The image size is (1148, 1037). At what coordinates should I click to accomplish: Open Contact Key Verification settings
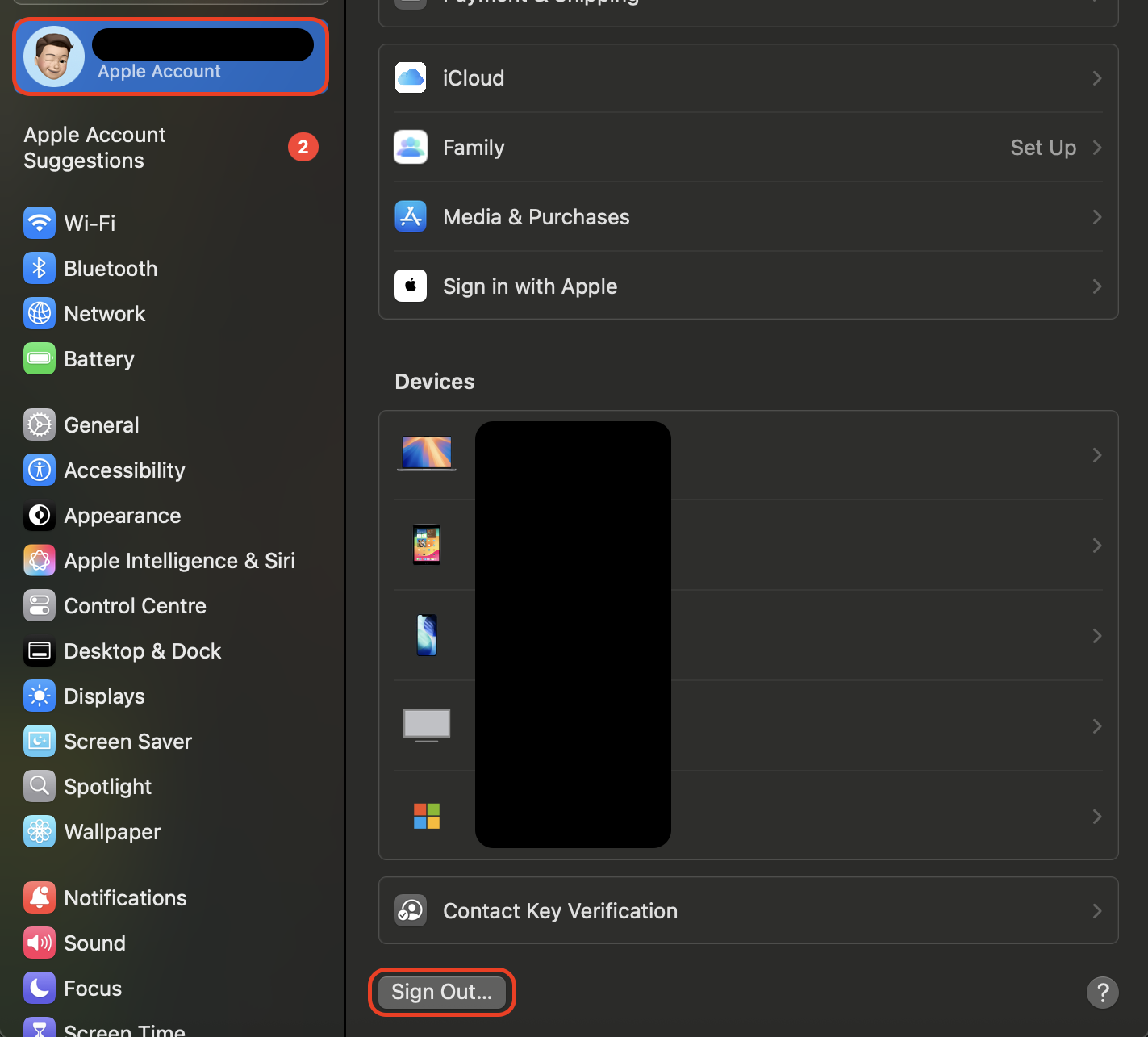click(x=560, y=910)
